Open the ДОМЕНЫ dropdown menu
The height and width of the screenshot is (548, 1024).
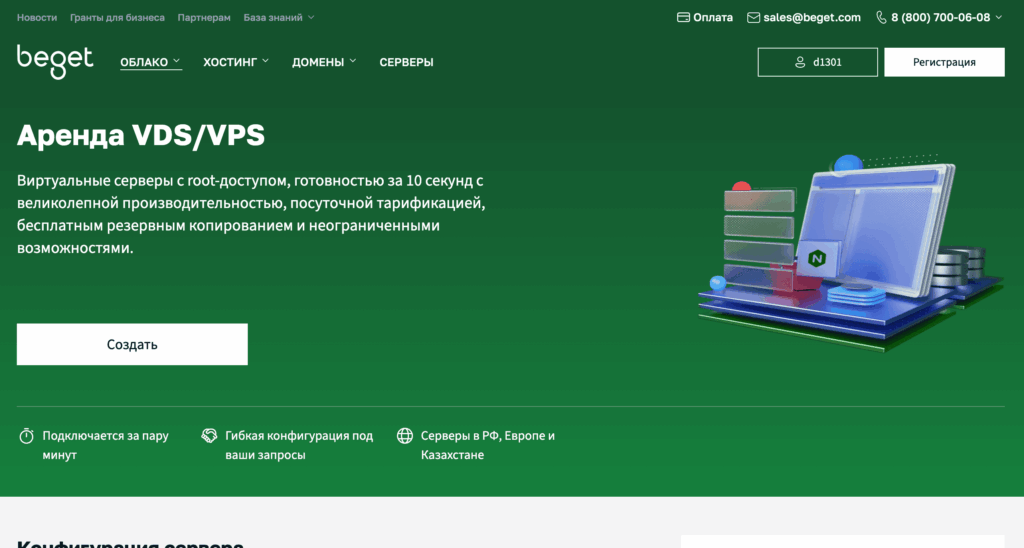point(324,62)
